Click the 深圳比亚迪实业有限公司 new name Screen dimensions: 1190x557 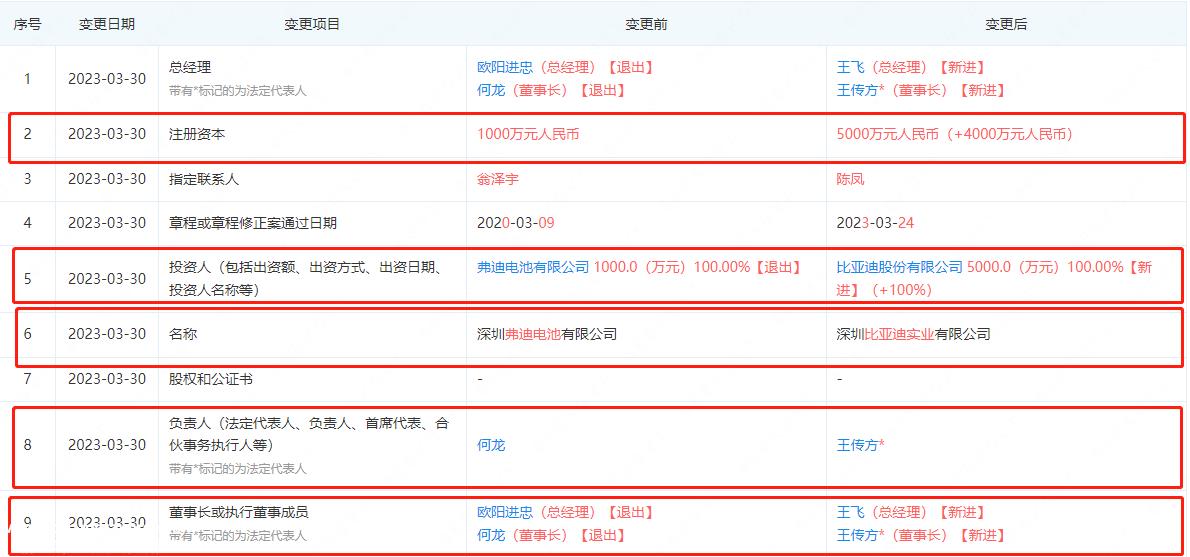(x=914, y=334)
